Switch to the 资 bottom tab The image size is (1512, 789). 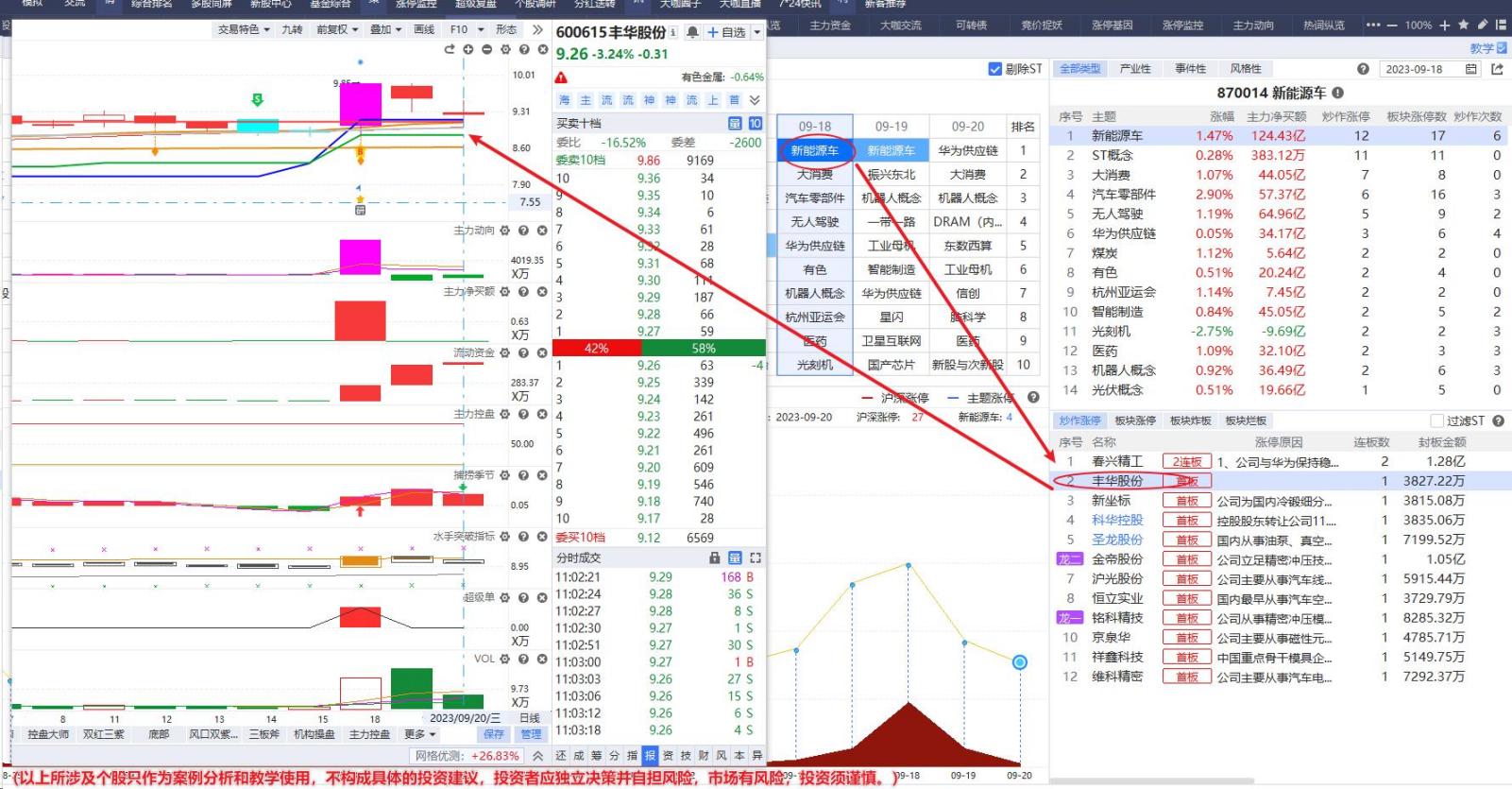tap(668, 756)
